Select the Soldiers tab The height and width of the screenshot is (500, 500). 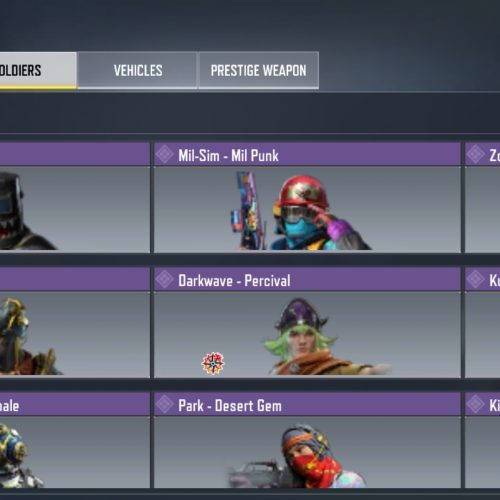click(x=37, y=70)
